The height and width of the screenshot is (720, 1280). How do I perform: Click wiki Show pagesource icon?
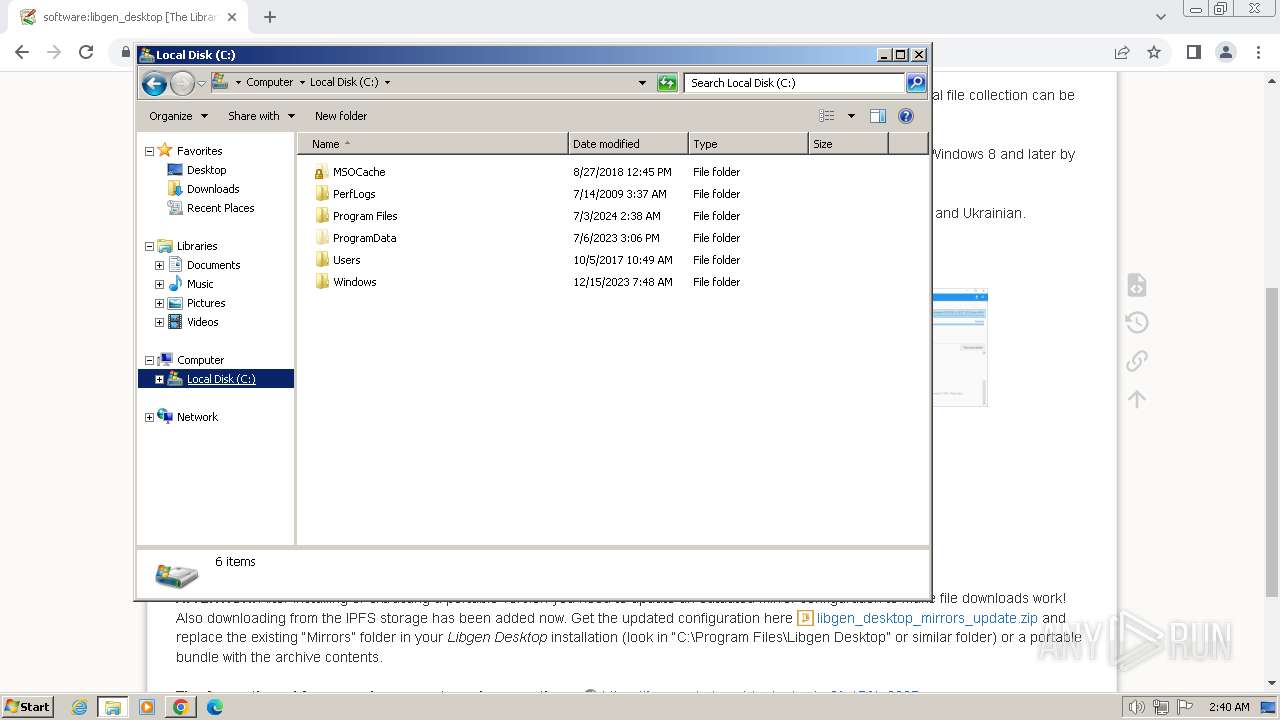(x=1136, y=284)
